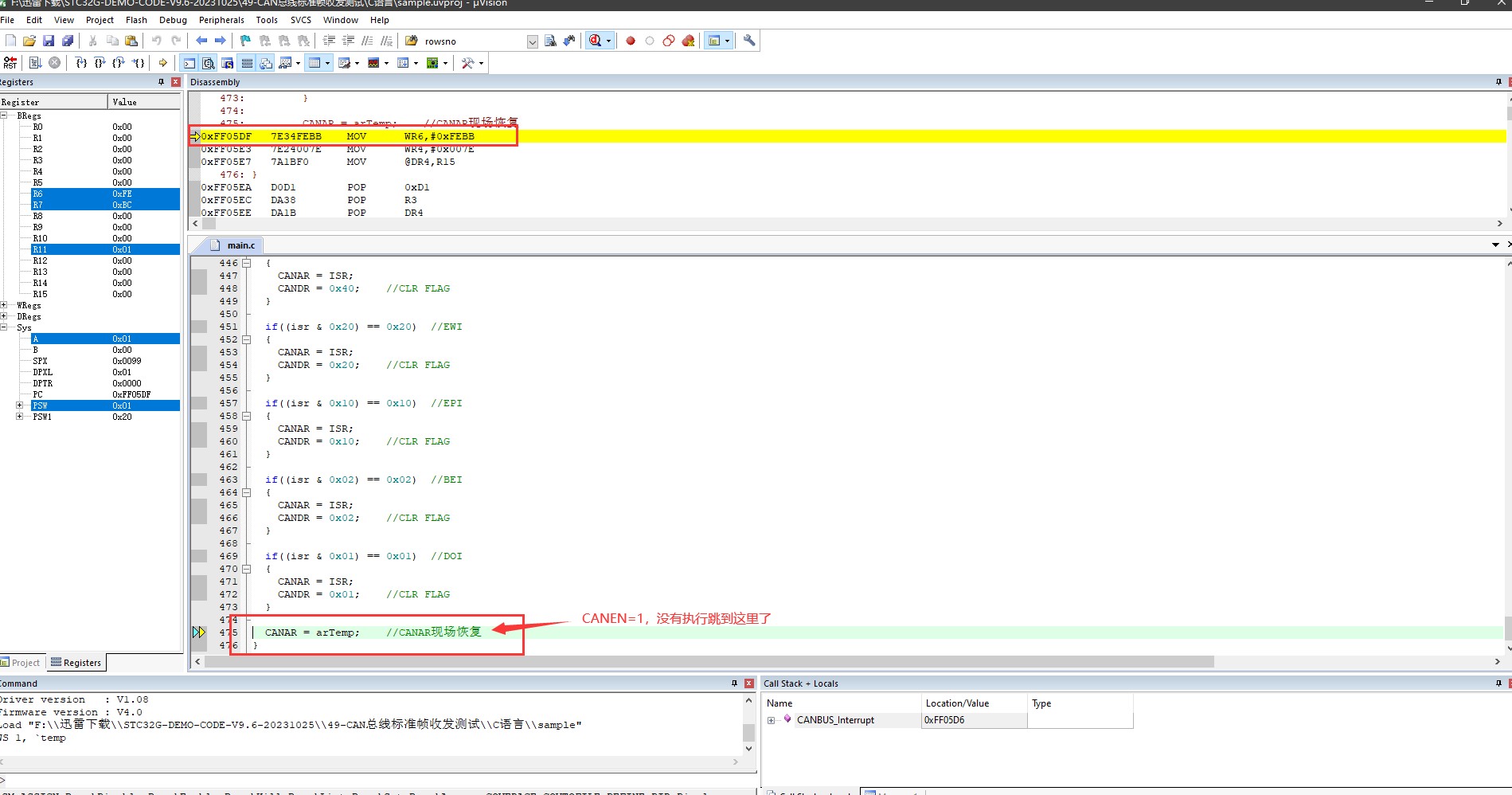The image size is (1512, 795).
Task: Close the Registers panel
Action: 176,82
